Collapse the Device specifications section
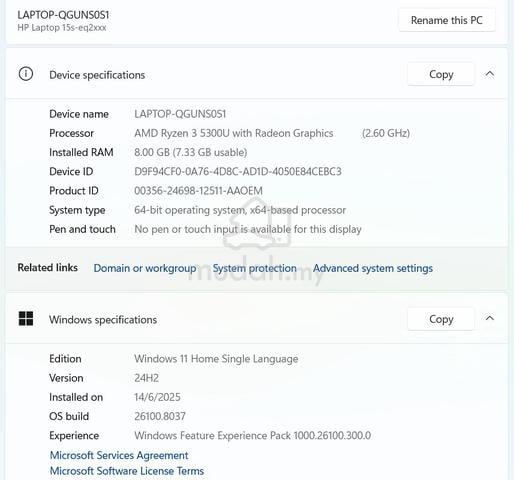The image size is (514, 480). (x=490, y=74)
